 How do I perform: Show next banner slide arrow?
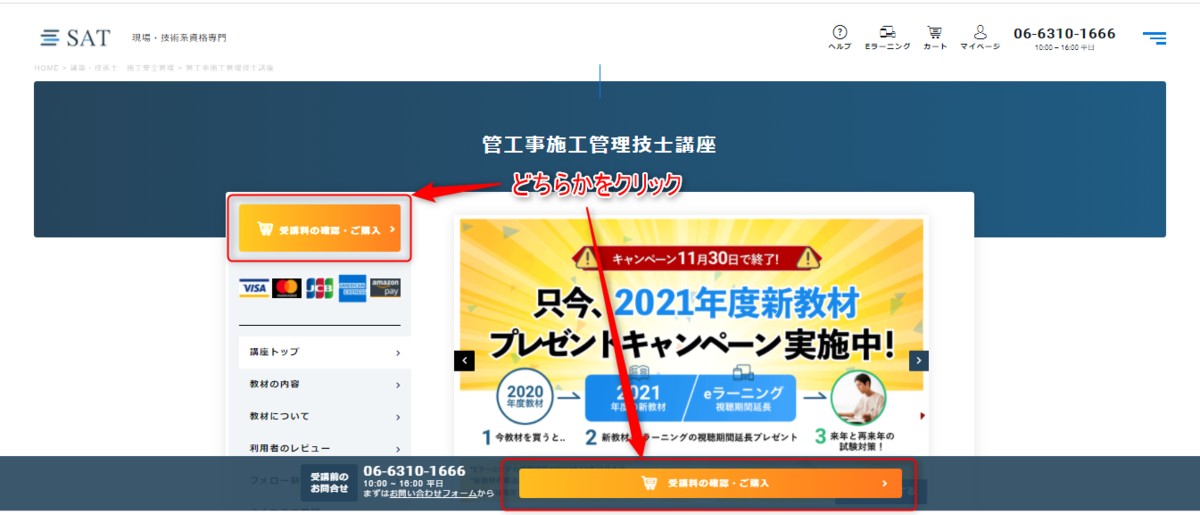coord(919,361)
